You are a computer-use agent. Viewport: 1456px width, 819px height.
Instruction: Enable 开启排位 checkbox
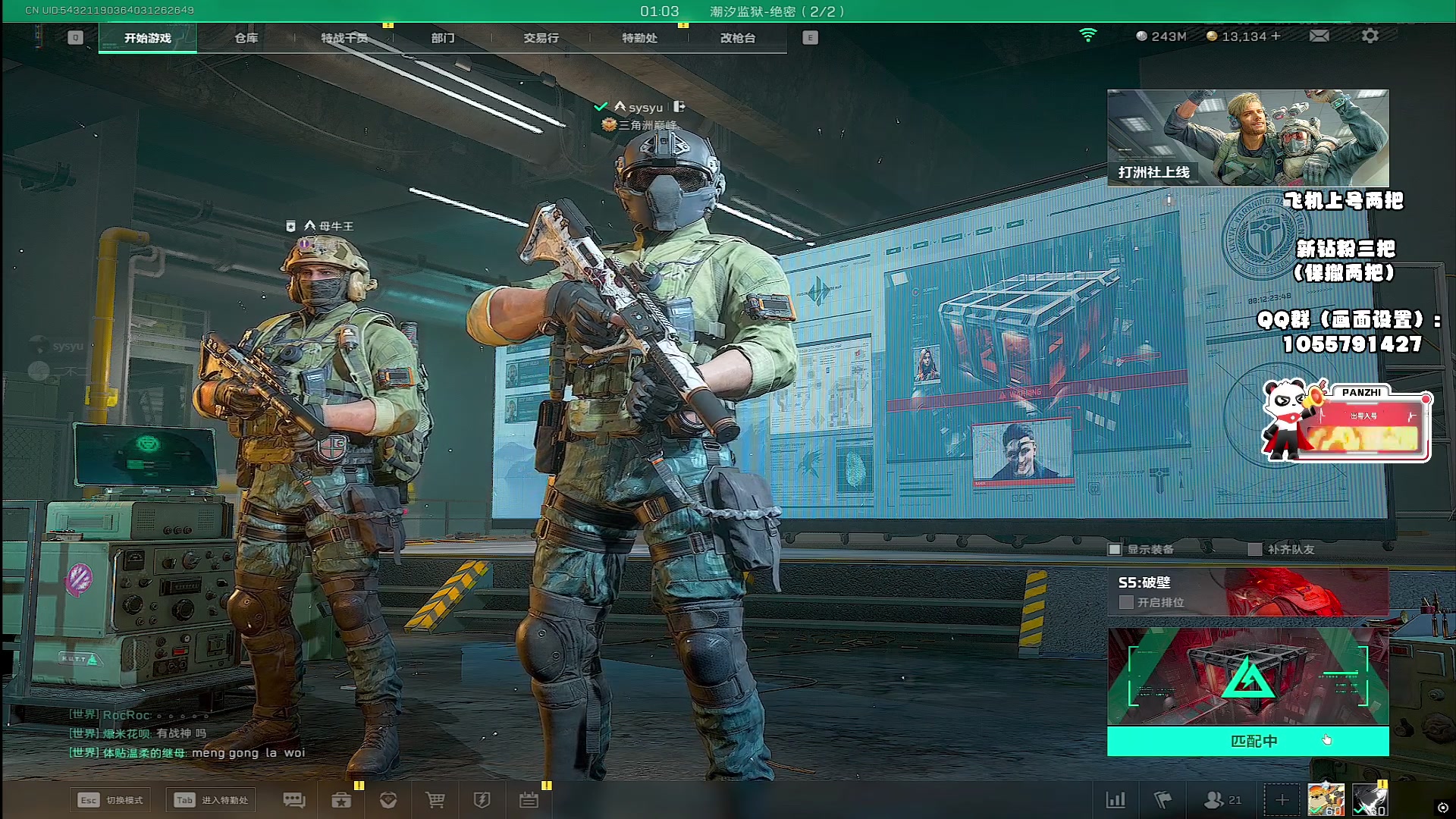(1126, 602)
